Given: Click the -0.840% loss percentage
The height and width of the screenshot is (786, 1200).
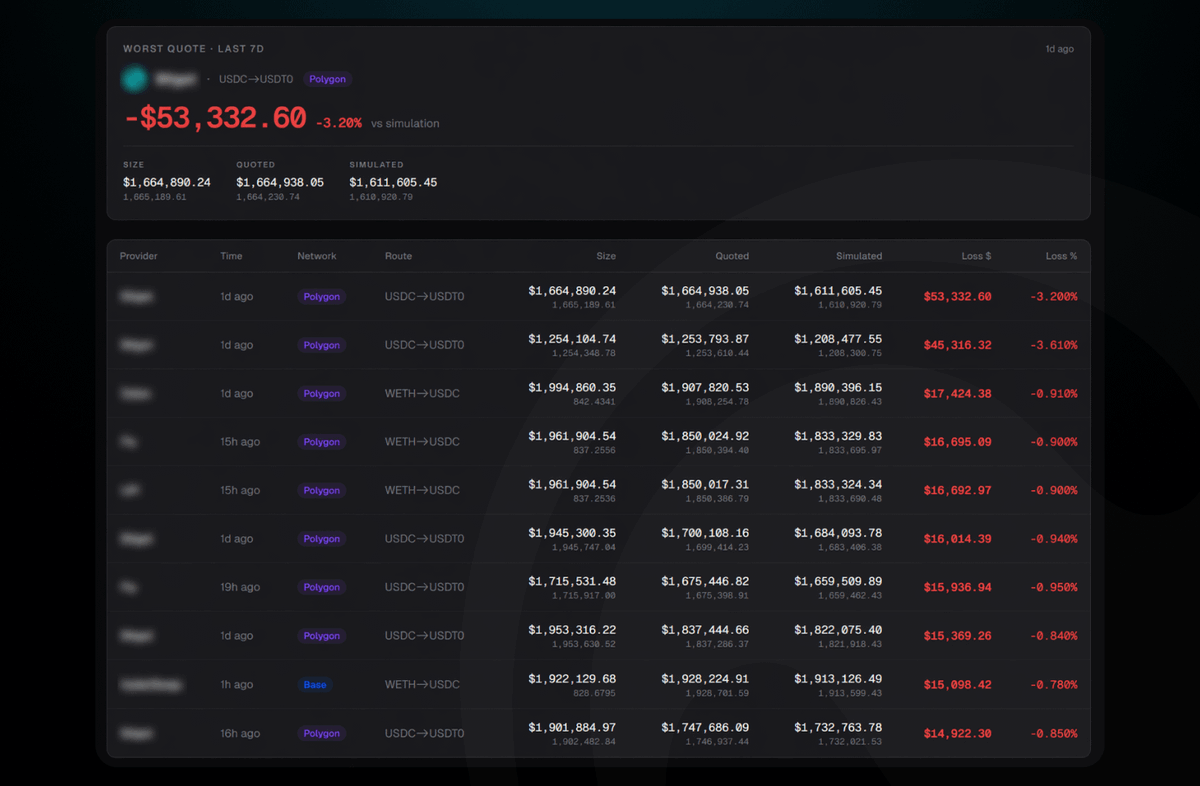Looking at the screenshot, I should pos(1054,636).
